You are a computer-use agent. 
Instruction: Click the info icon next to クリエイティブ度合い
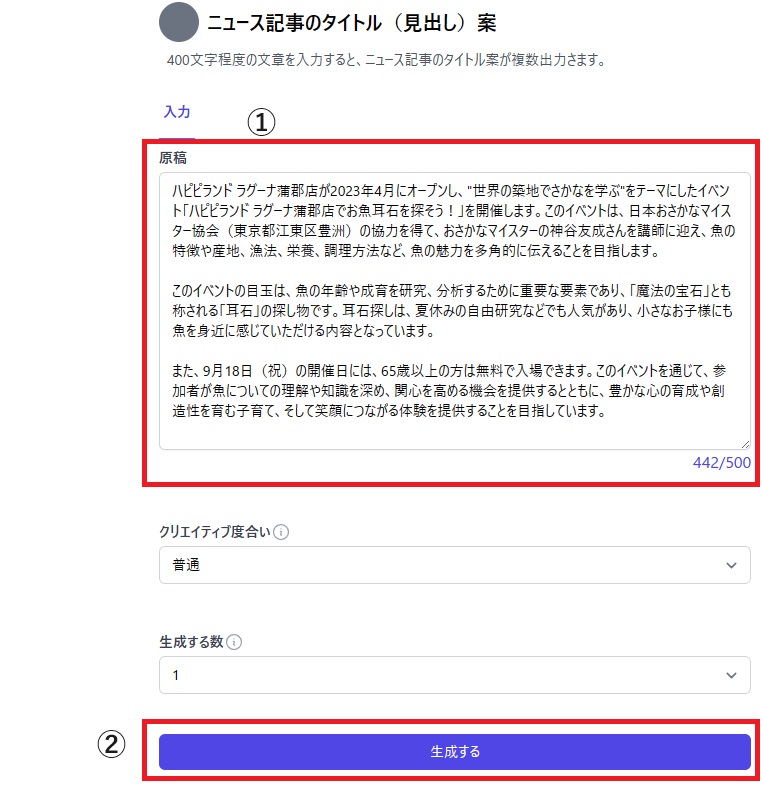(281, 532)
